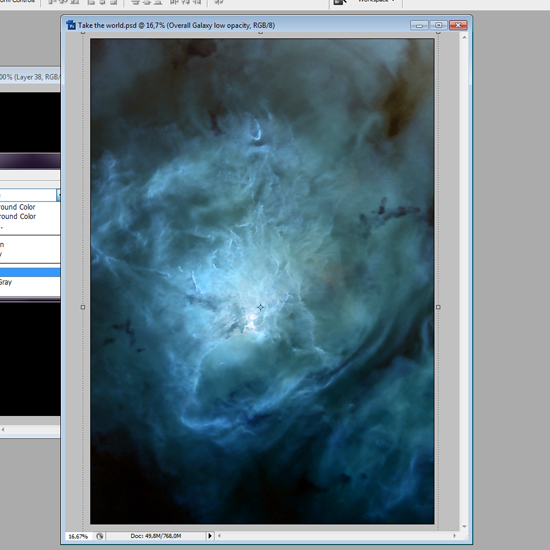550x550 pixels.
Task: Choose the second 'round Color' list option
Action: 17,216
